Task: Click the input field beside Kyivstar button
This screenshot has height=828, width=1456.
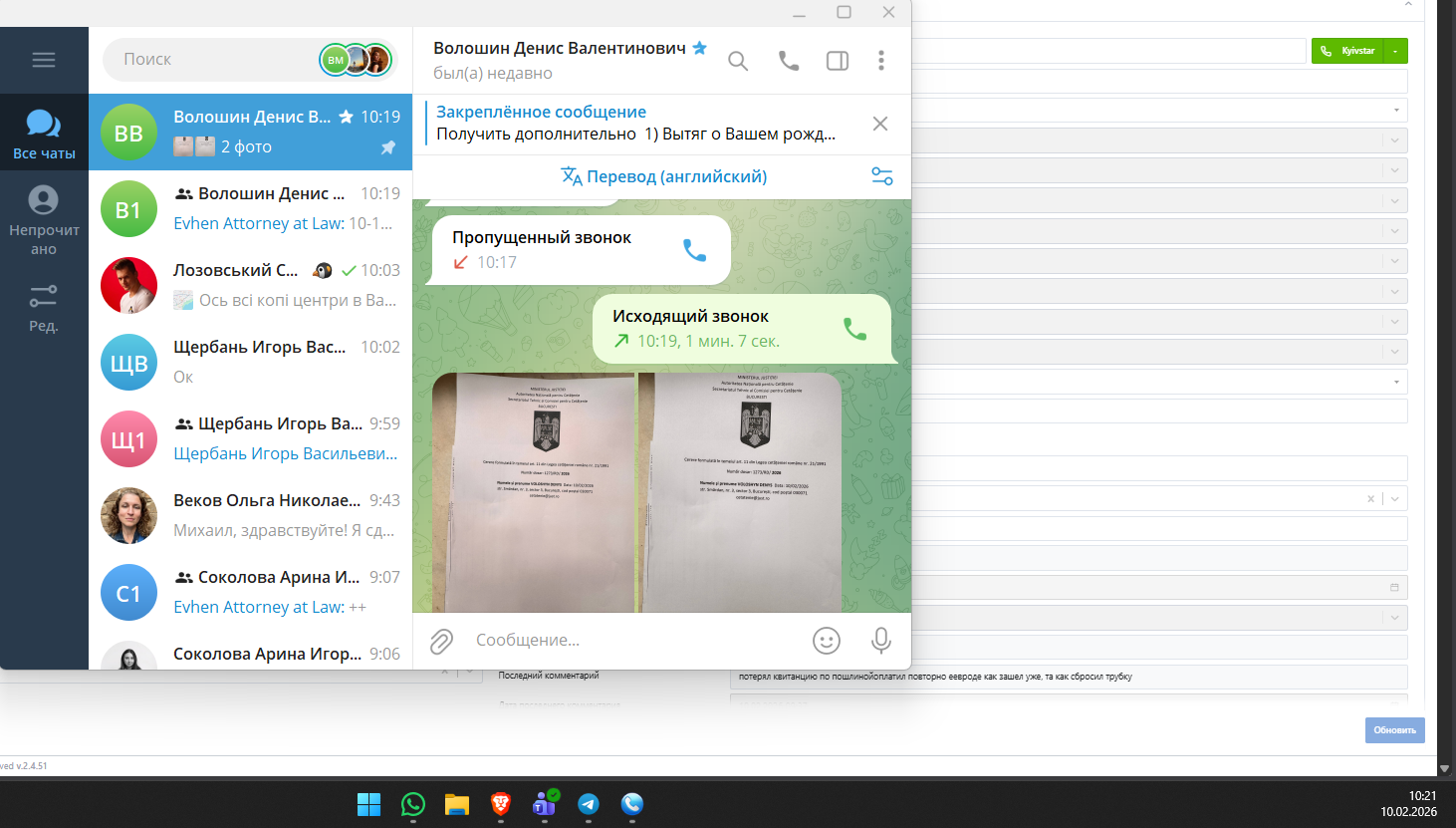Action: click(1108, 51)
